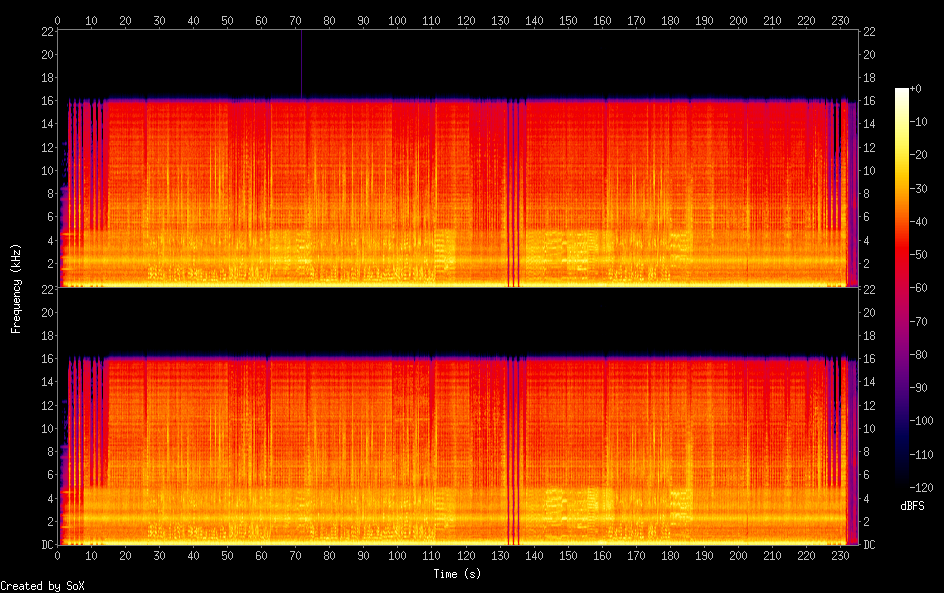This screenshot has height=593, width=944.
Task: Click the "Created by SoX" credit text
Action: [x=42, y=586]
